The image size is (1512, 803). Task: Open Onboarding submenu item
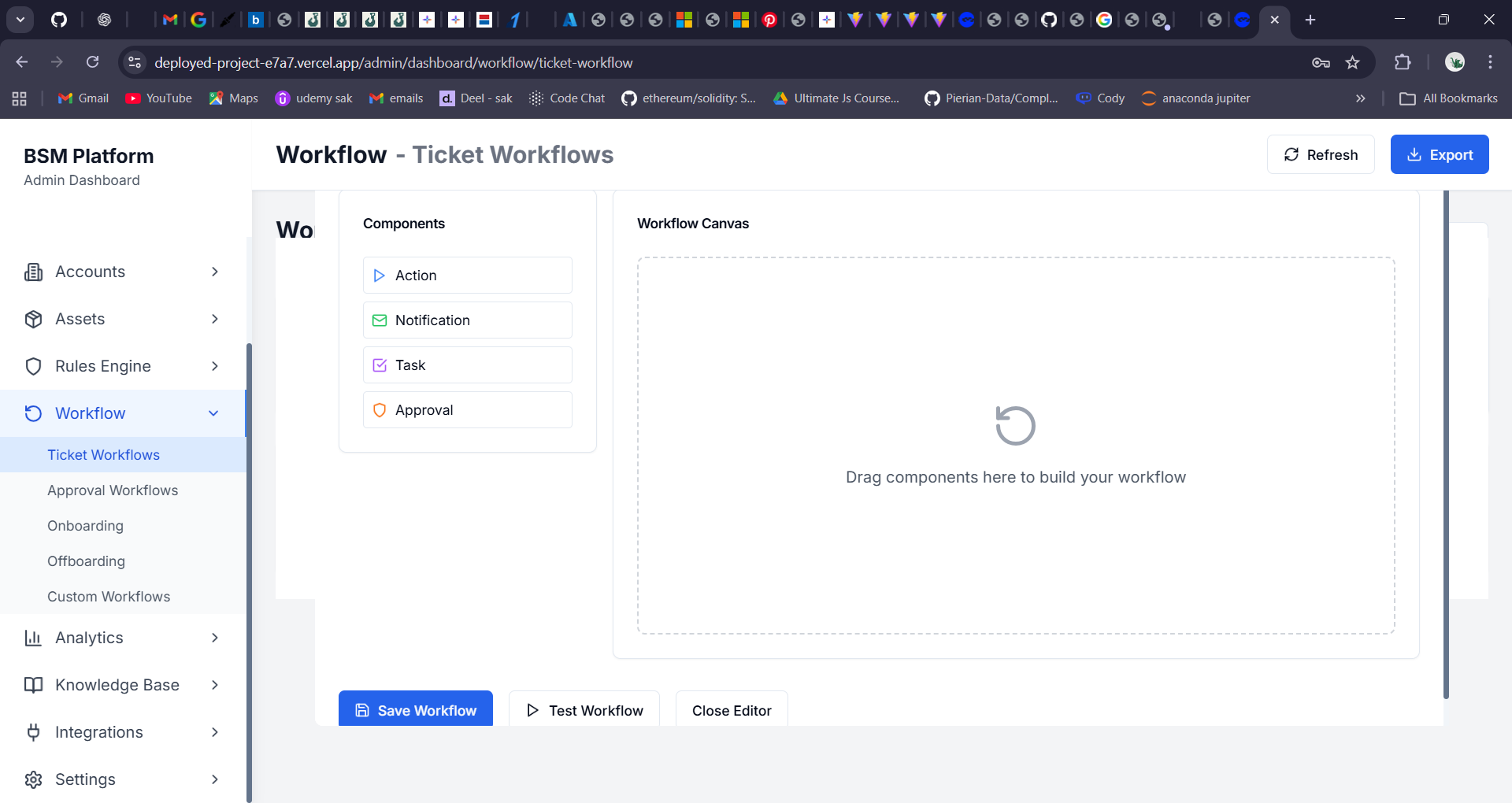coord(123,526)
